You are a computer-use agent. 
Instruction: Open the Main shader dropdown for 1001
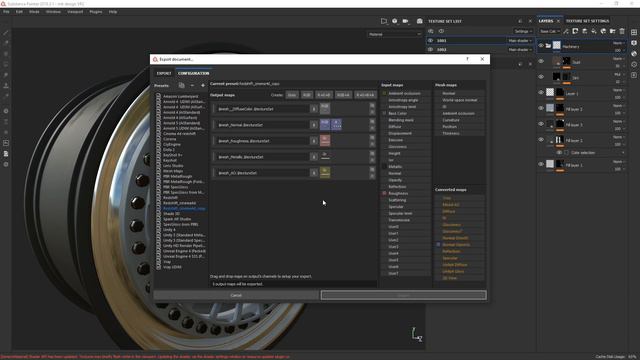point(520,40)
